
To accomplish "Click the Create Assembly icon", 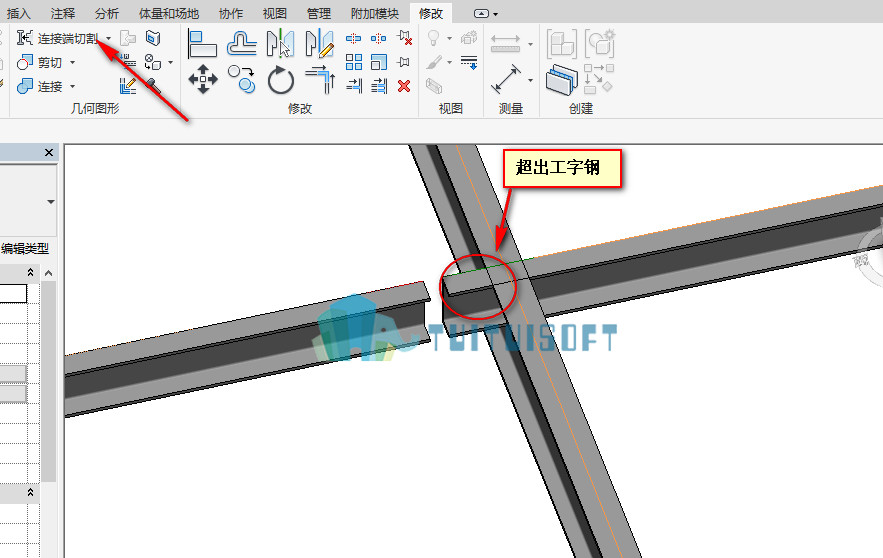I will [561, 44].
